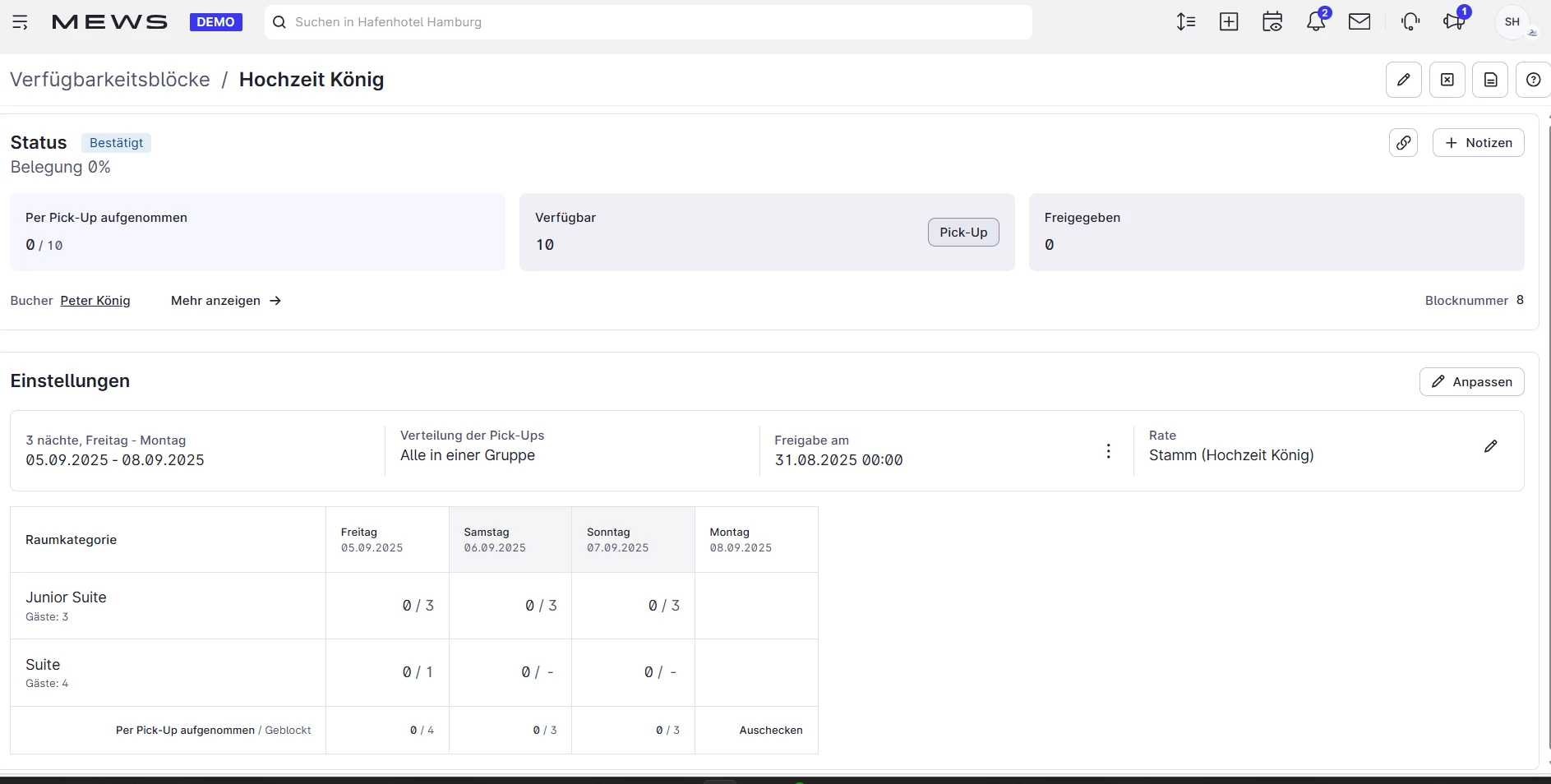This screenshot has height=784, width=1551.
Task: Open the block document report icon
Action: (x=1490, y=80)
